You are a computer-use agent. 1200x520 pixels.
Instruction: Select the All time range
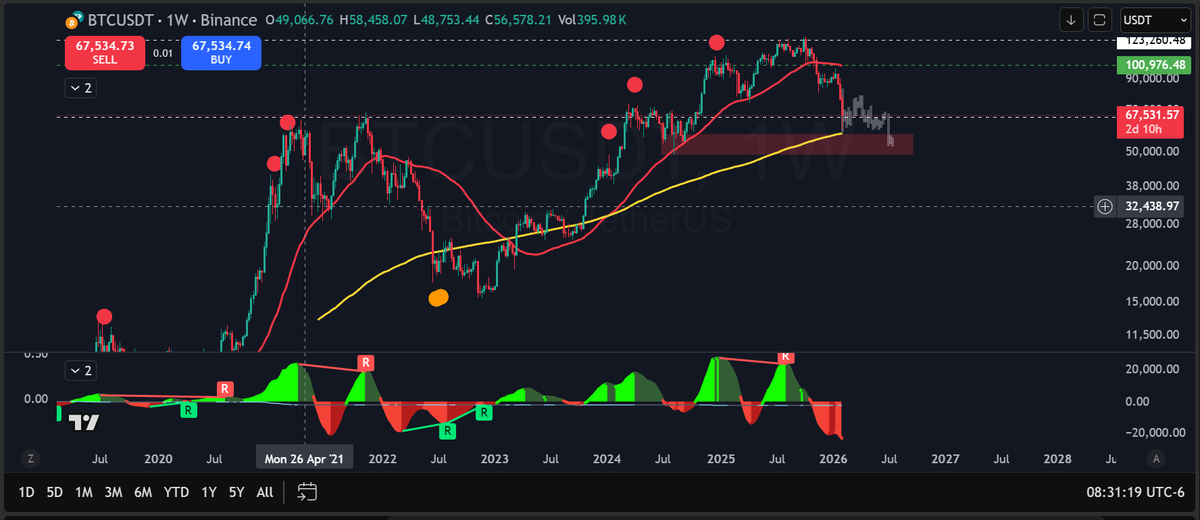click(264, 492)
